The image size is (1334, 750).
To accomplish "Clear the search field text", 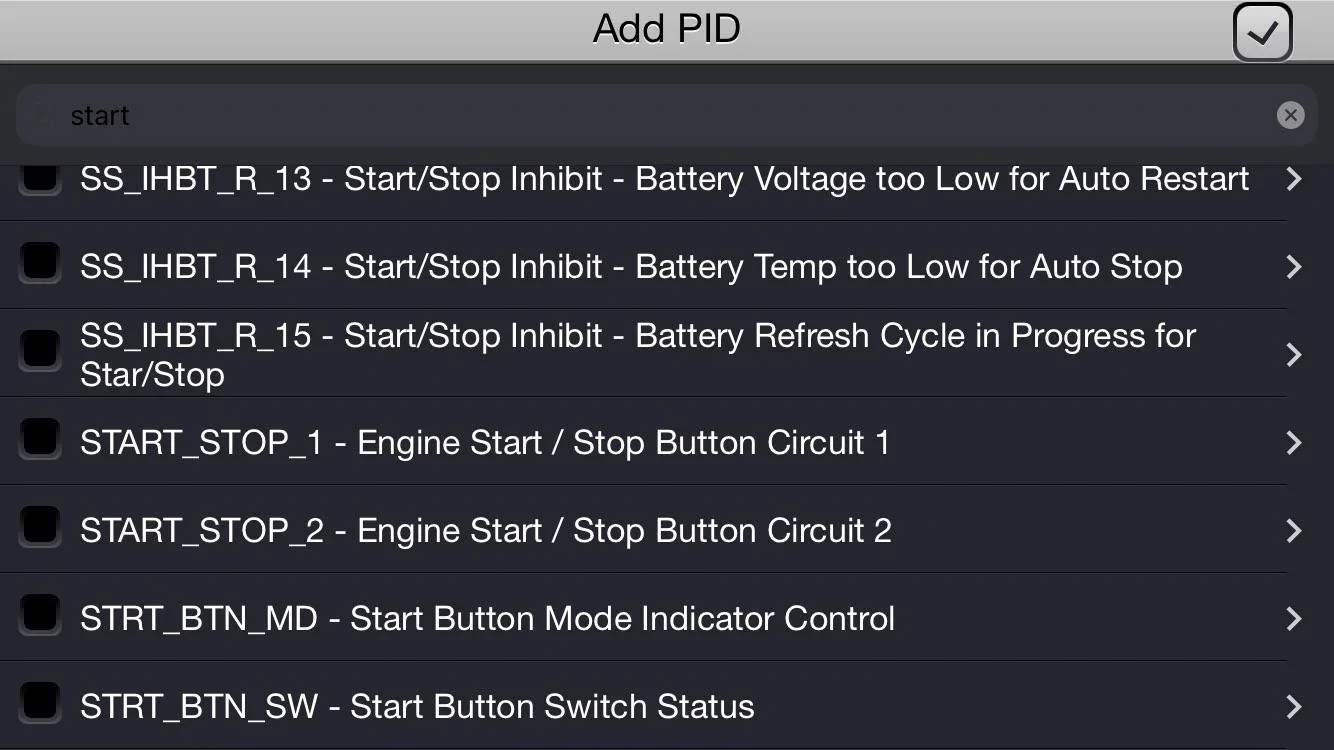I will 1290,116.
